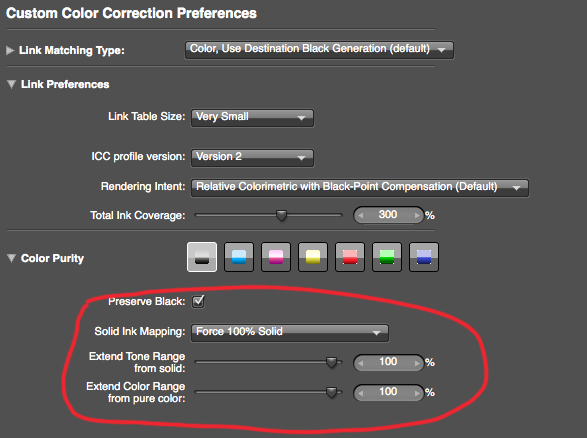Select the Cyan color purity icon
Viewport: 587px width, 438px height.
(239, 257)
